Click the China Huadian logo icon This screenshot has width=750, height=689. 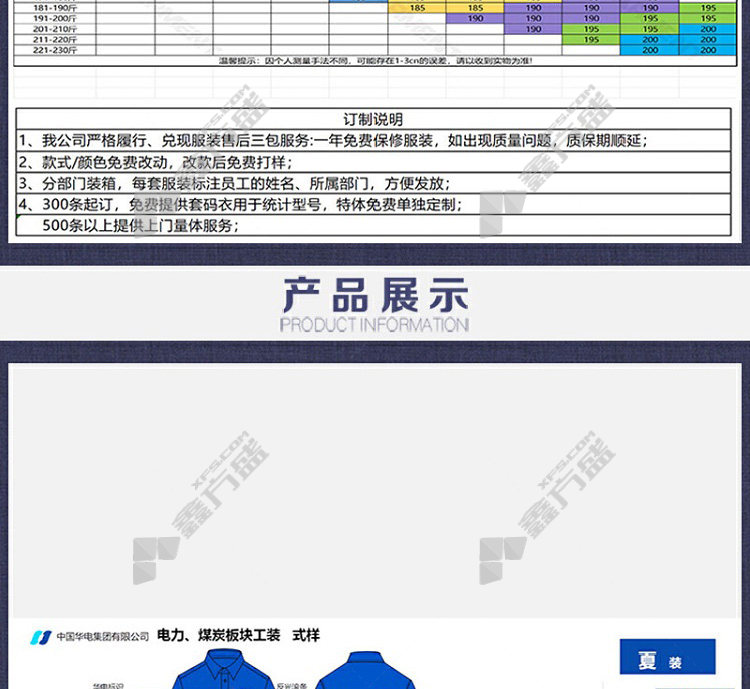[x=40, y=637]
